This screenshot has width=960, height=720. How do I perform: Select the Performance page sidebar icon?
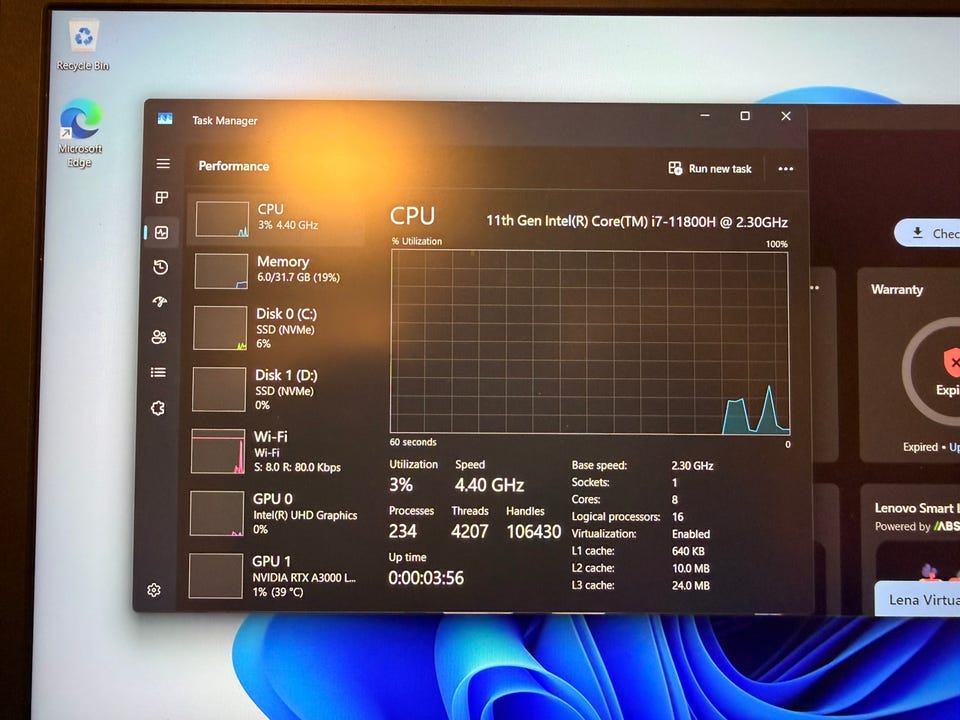tap(162, 232)
